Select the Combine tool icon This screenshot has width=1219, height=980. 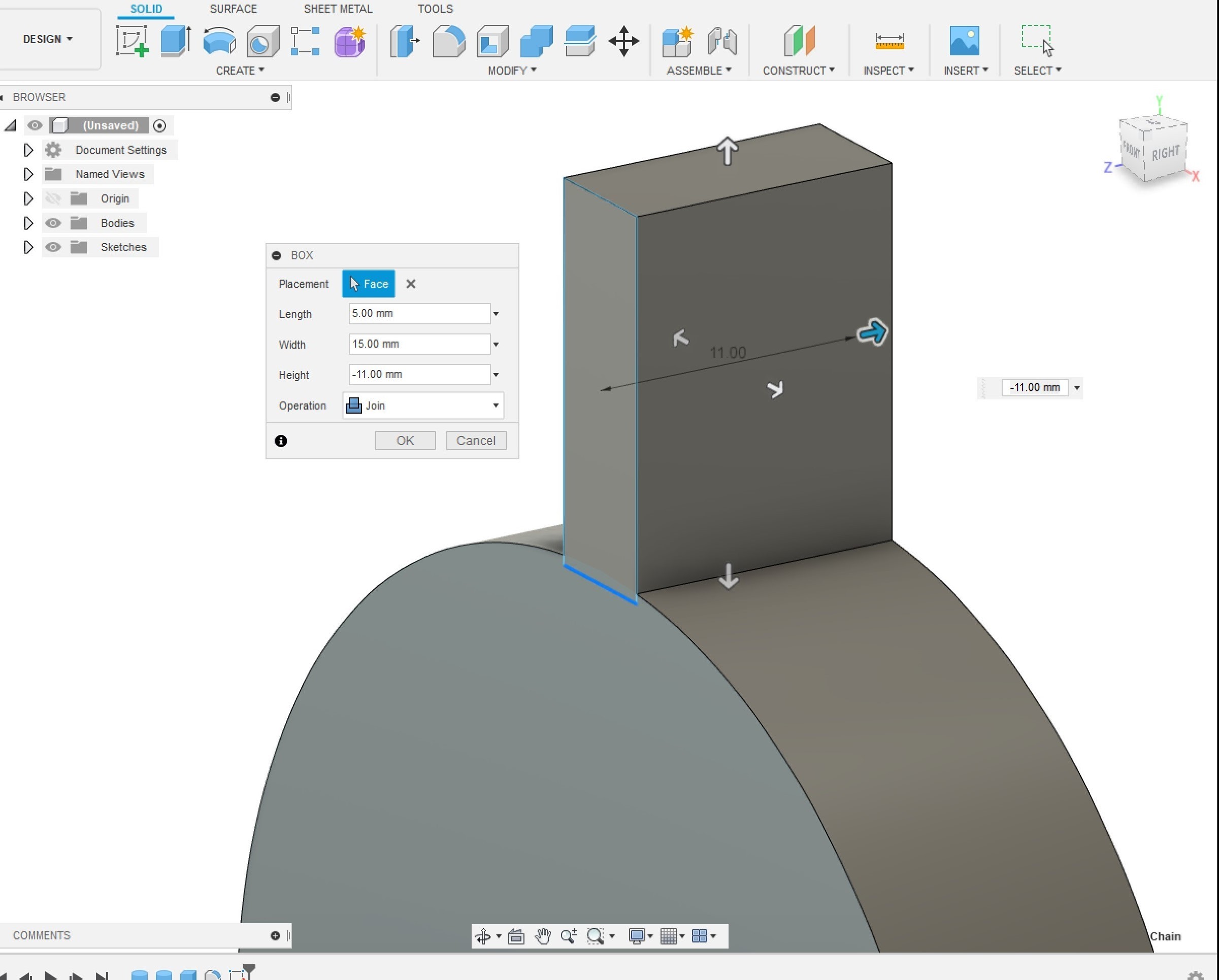536,41
